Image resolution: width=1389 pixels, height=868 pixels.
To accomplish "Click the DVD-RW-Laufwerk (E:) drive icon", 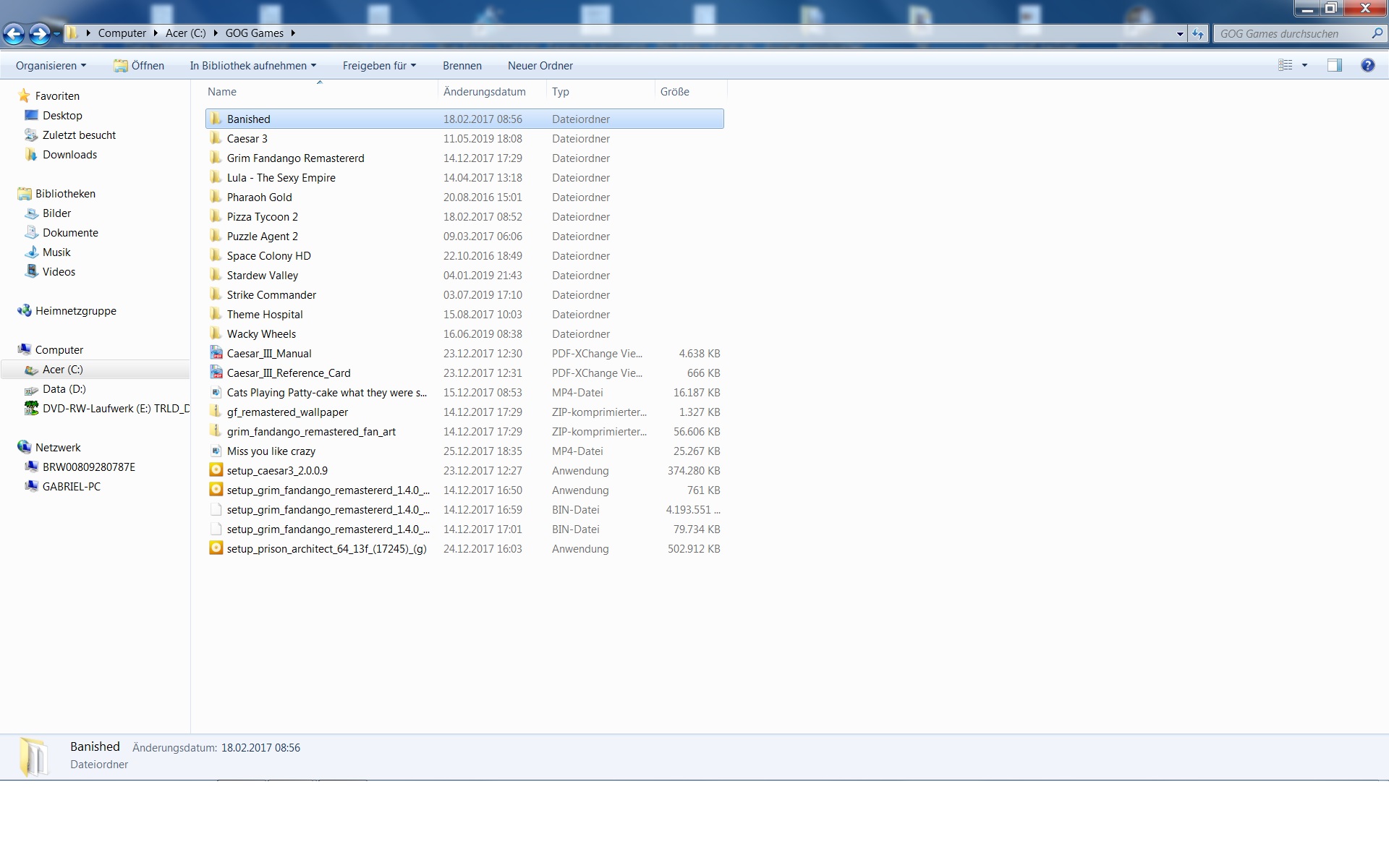I will pos(31,408).
